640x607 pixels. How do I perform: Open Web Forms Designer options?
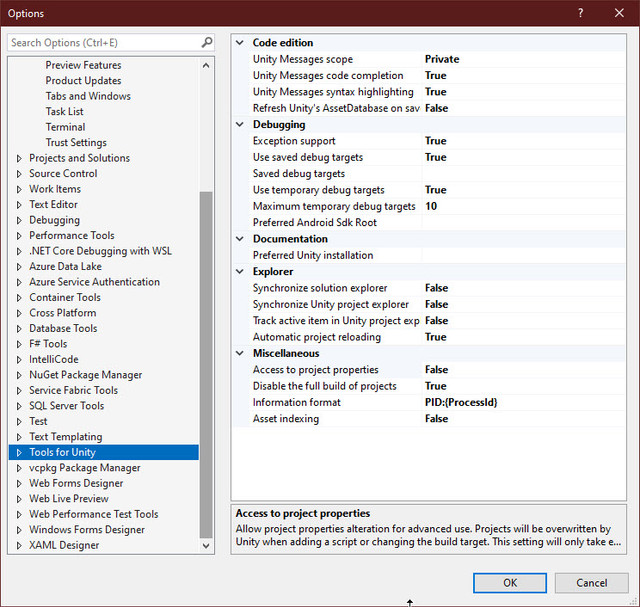click(76, 483)
